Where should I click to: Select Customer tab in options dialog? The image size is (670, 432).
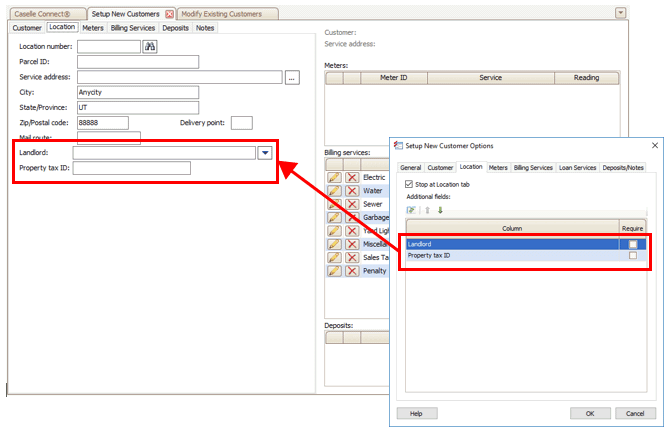(x=440, y=168)
